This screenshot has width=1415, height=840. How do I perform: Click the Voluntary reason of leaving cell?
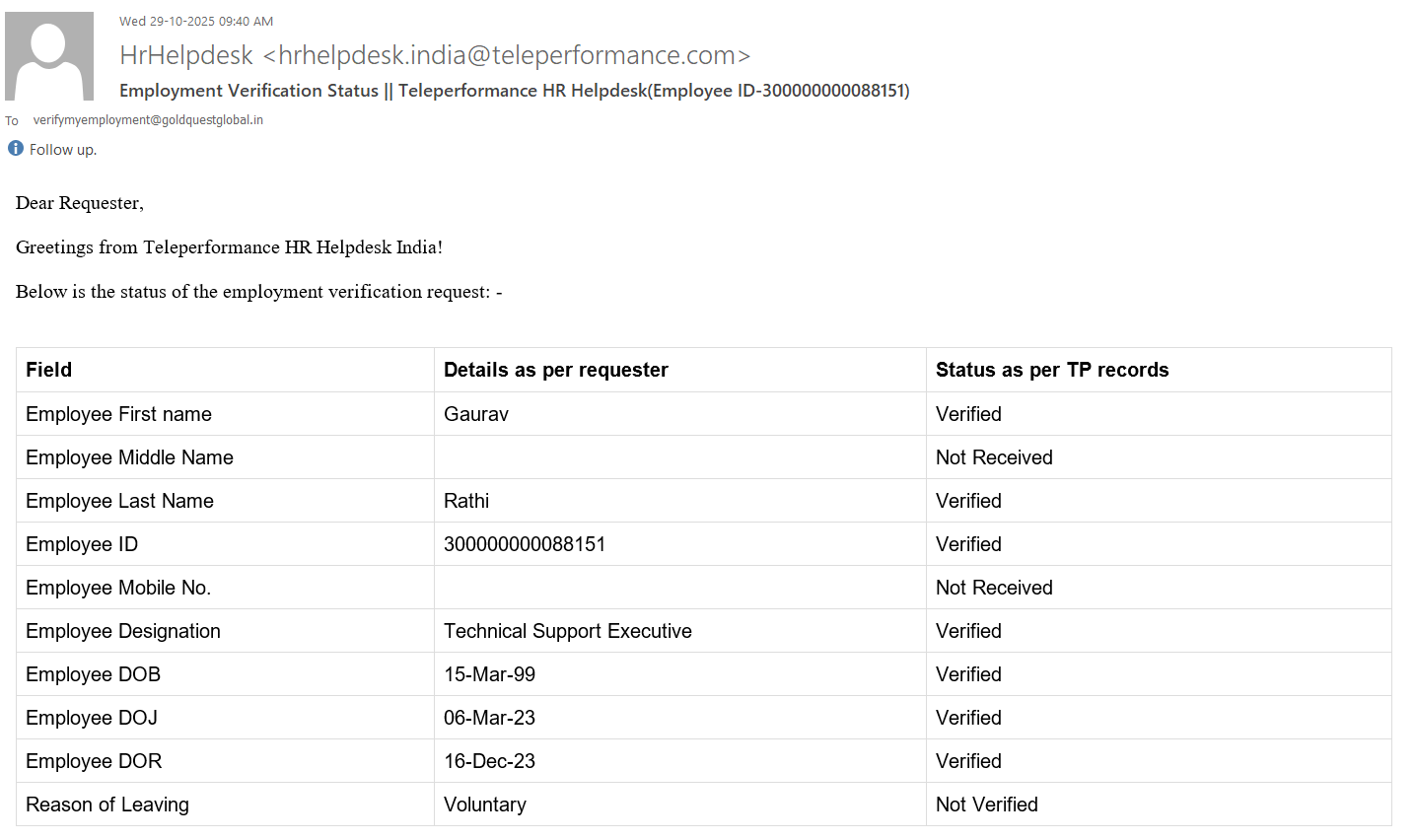click(485, 805)
